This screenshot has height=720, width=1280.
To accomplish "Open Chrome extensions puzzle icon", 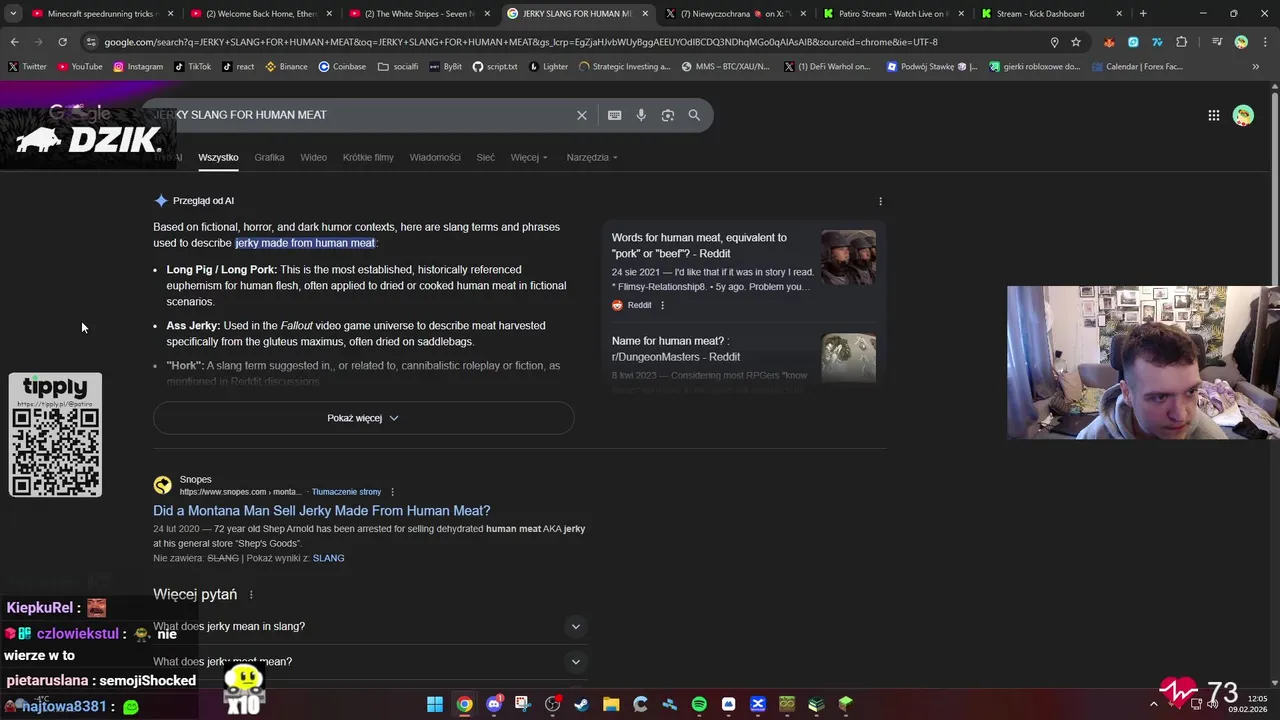I will pyautogui.click(x=1182, y=42).
